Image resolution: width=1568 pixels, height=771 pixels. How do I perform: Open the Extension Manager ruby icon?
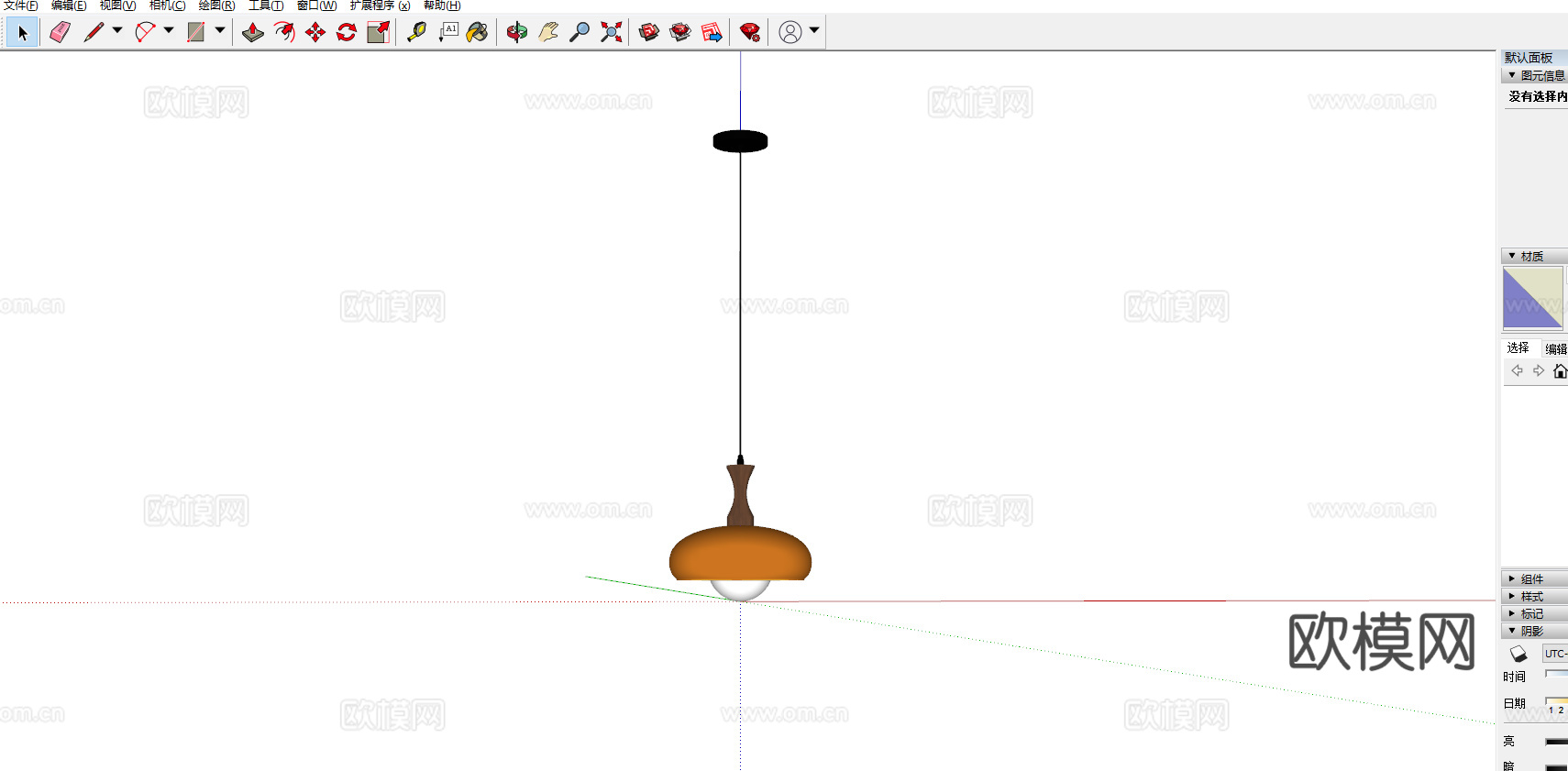pos(750,33)
